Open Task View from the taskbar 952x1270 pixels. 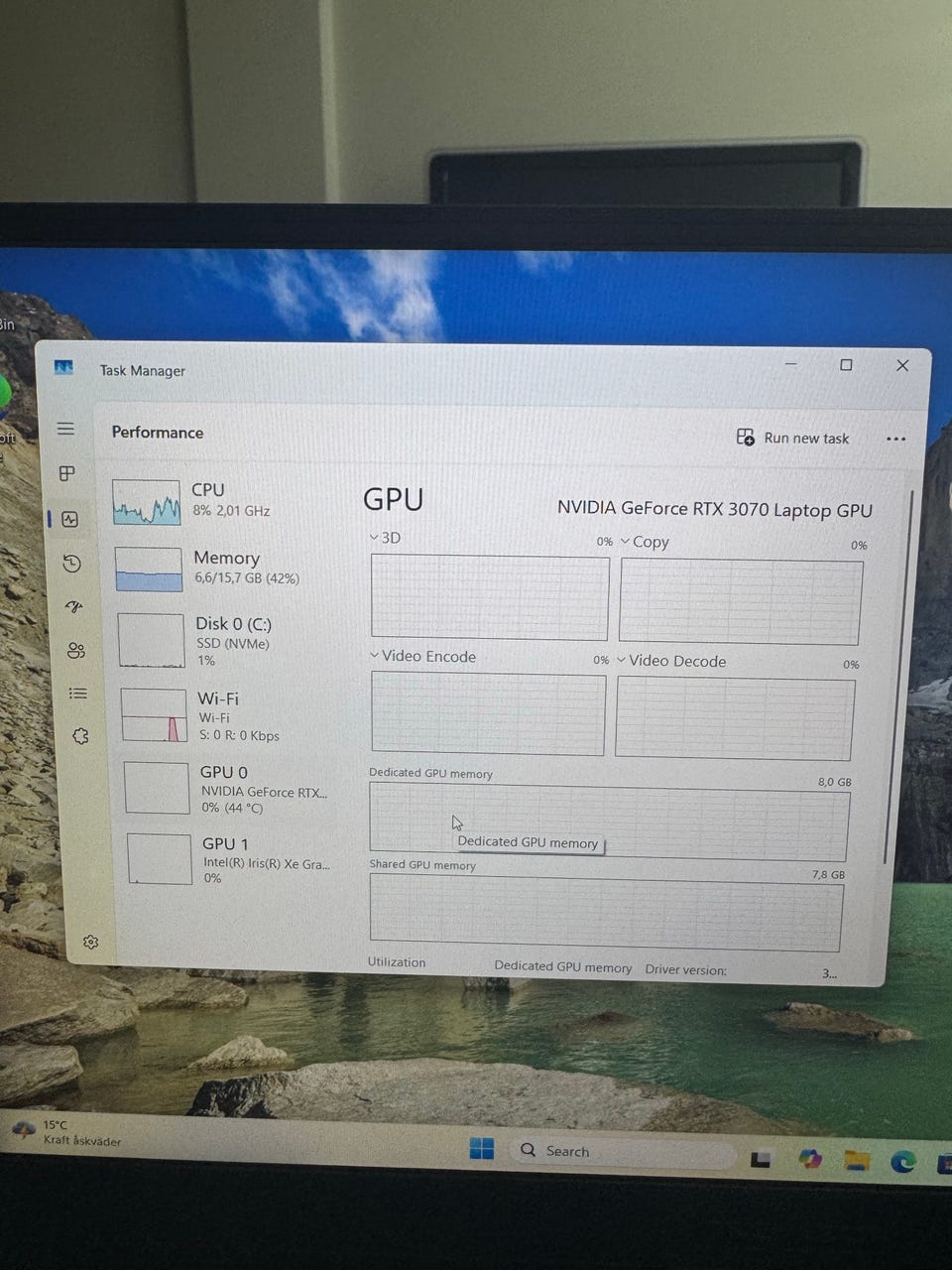(762, 1159)
